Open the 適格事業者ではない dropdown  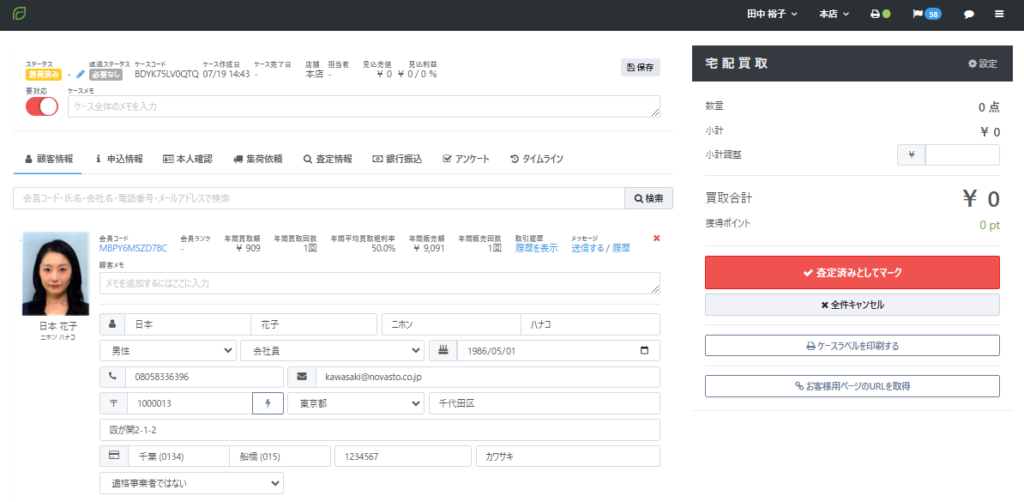[x=191, y=483]
